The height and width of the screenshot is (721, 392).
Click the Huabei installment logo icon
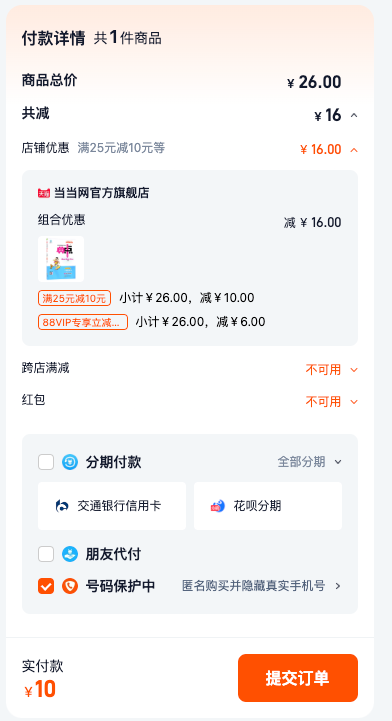218,506
